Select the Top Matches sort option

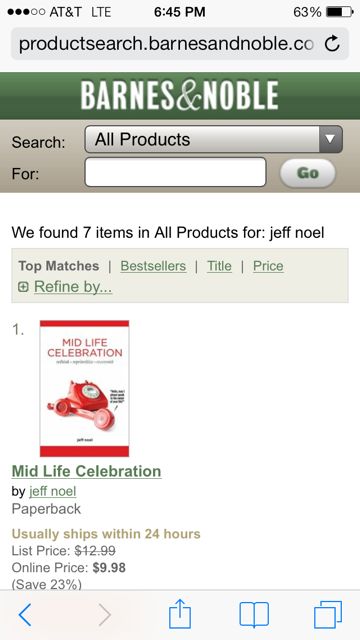59,266
